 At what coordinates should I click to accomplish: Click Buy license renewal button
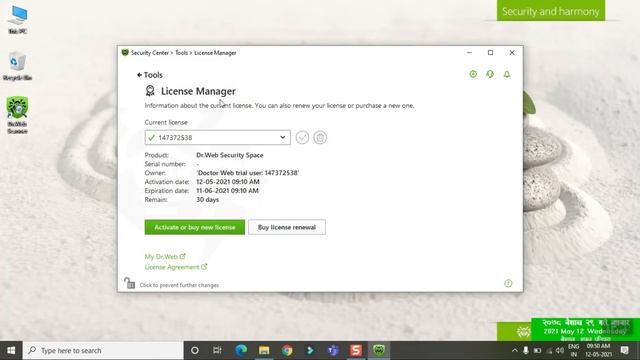tap(287, 227)
